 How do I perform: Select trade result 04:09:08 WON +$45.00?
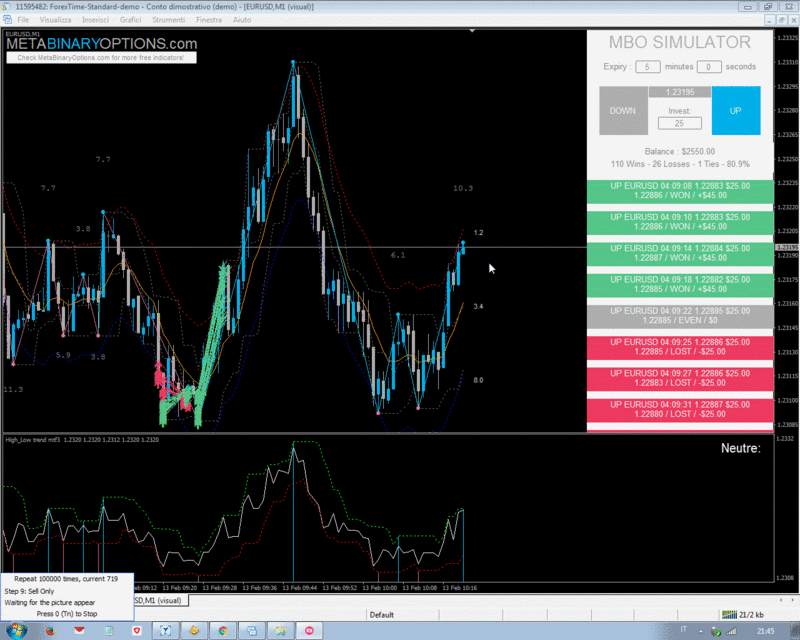(680, 191)
